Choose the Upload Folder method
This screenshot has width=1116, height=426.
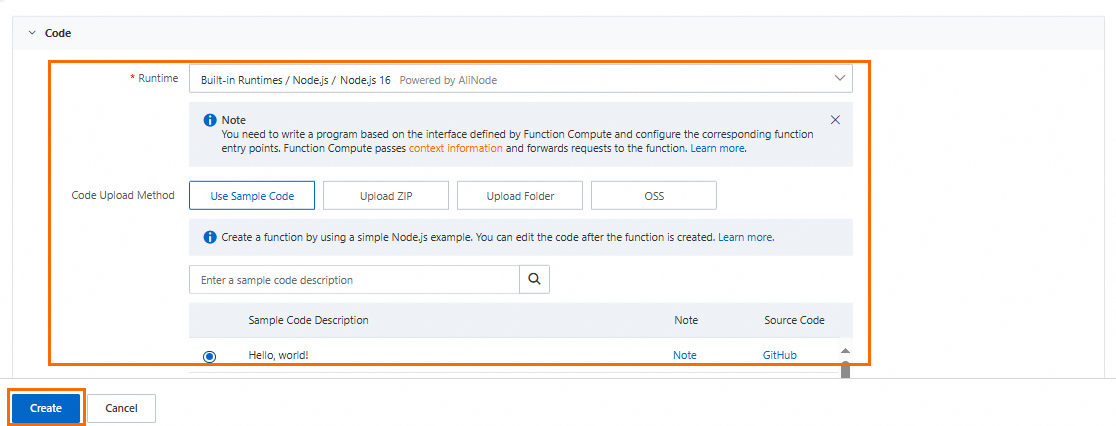pos(520,196)
